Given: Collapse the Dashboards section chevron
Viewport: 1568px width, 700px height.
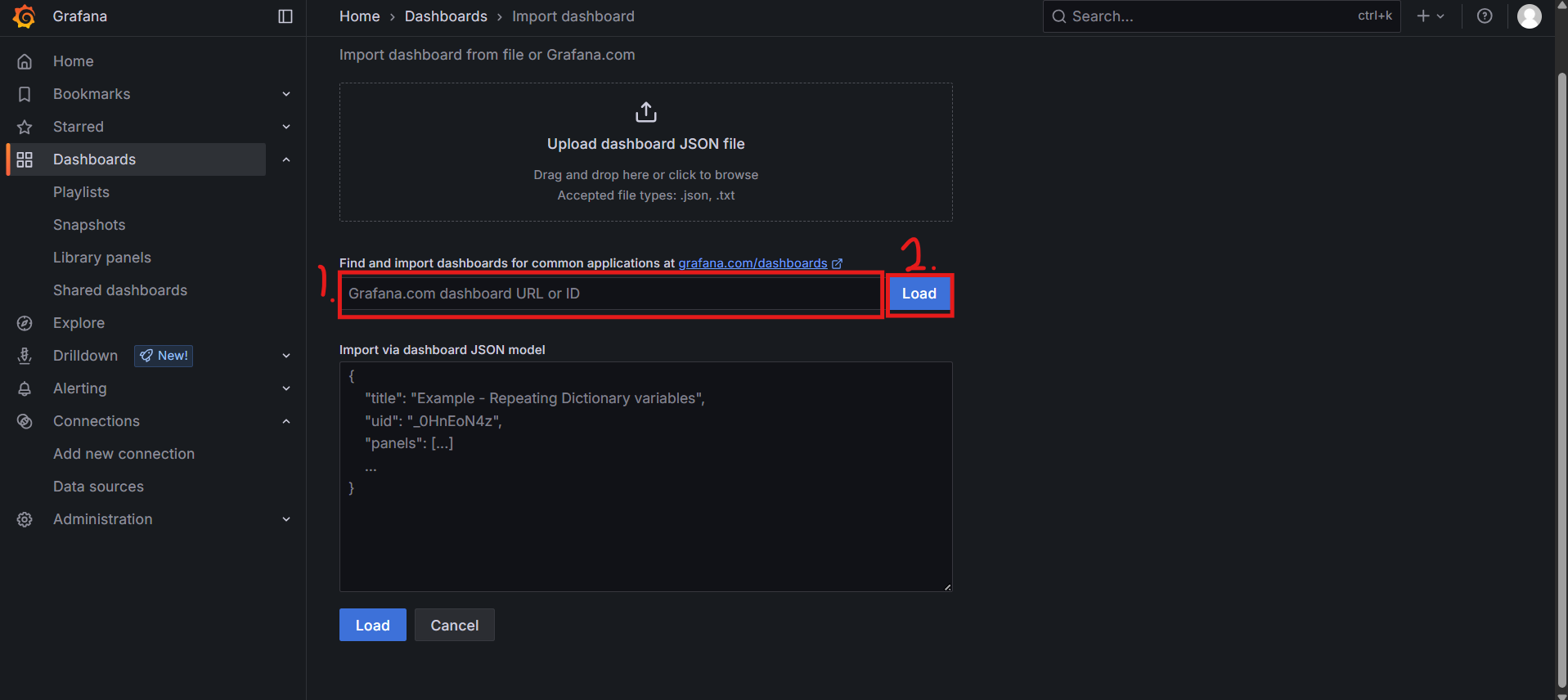Looking at the screenshot, I should [x=286, y=159].
